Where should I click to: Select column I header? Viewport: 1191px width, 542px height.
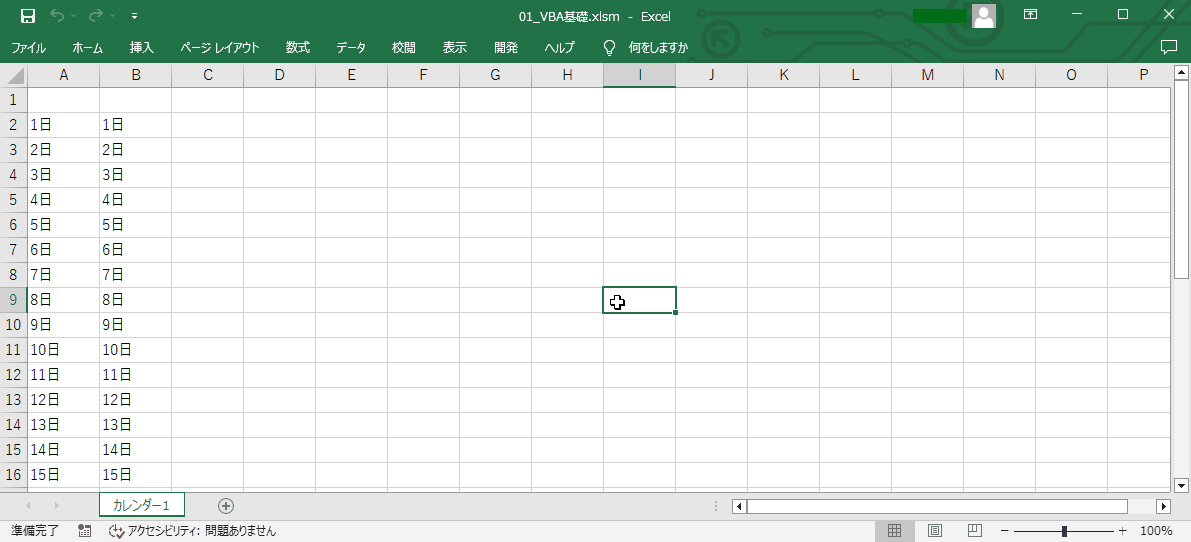tap(640, 75)
